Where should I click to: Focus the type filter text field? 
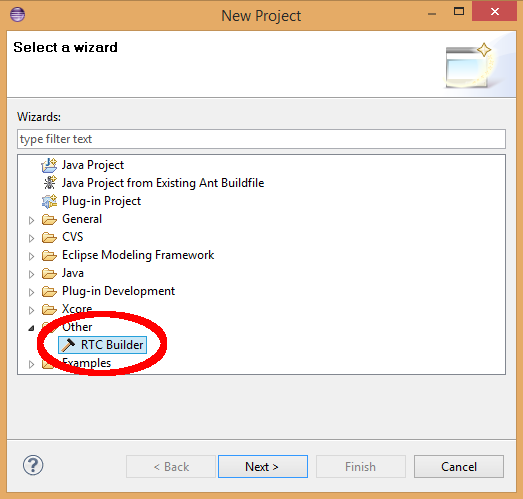click(x=261, y=139)
